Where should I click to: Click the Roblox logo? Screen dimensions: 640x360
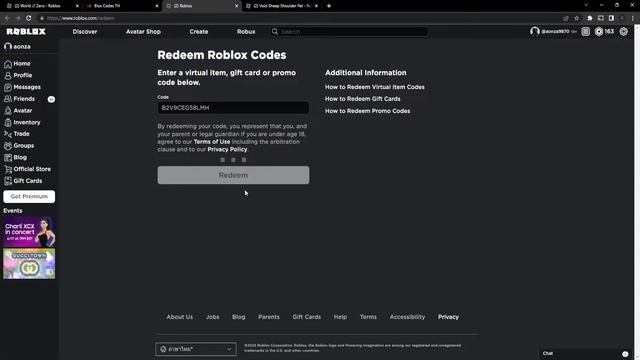click(26, 31)
